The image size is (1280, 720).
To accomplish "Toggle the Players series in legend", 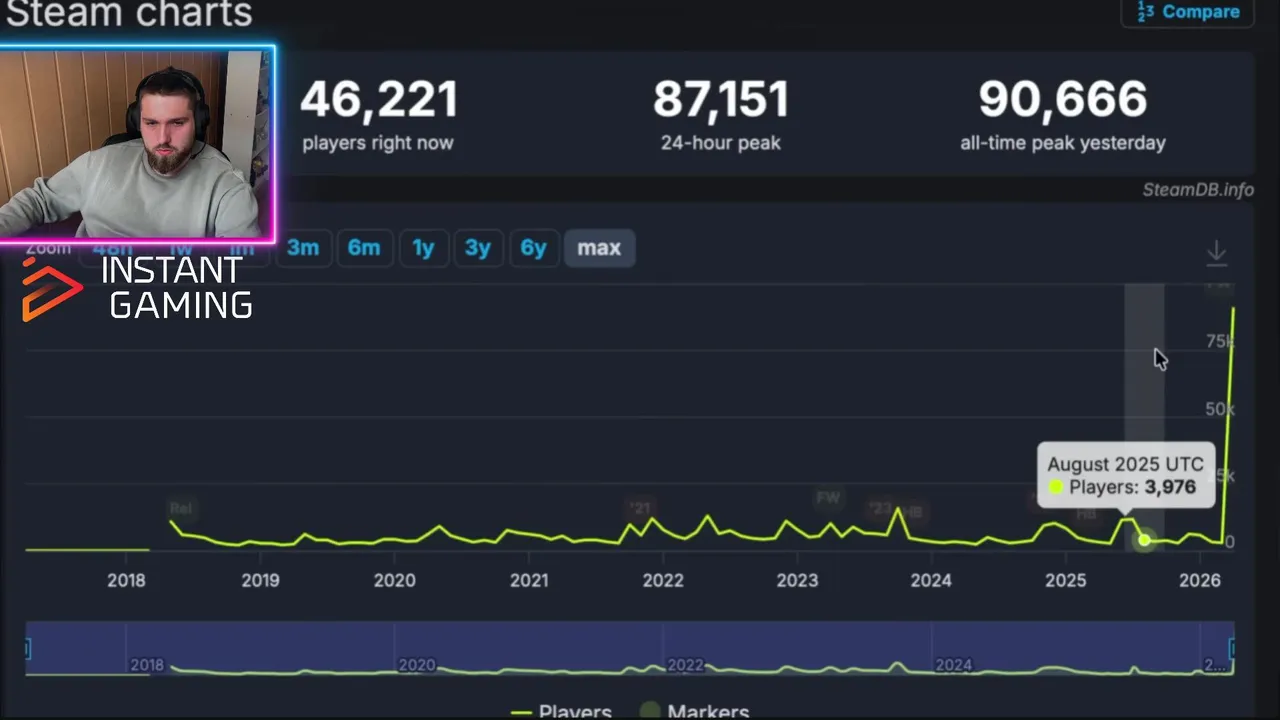I will coord(561,712).
